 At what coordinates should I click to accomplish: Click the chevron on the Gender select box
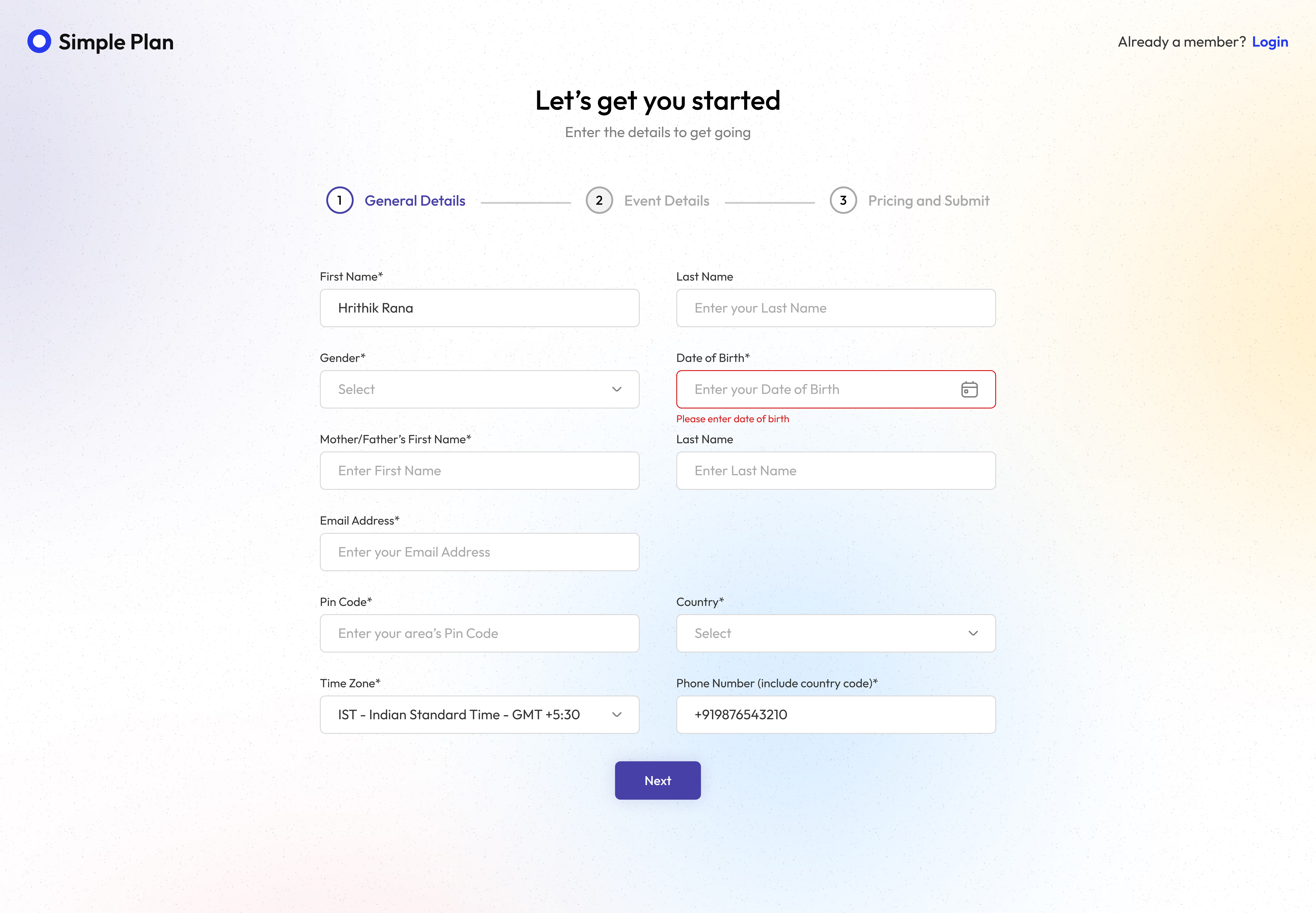(x=617, y=390)
